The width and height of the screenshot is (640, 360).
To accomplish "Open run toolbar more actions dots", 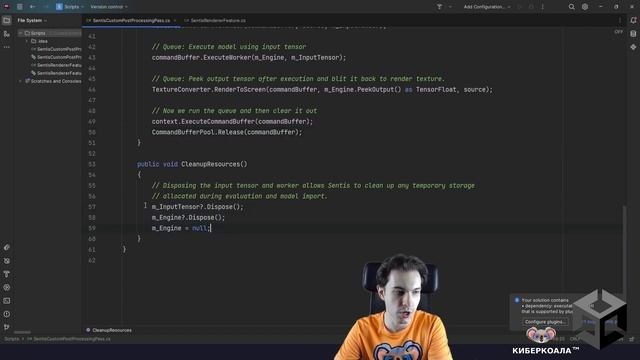I will click(542, 7).
